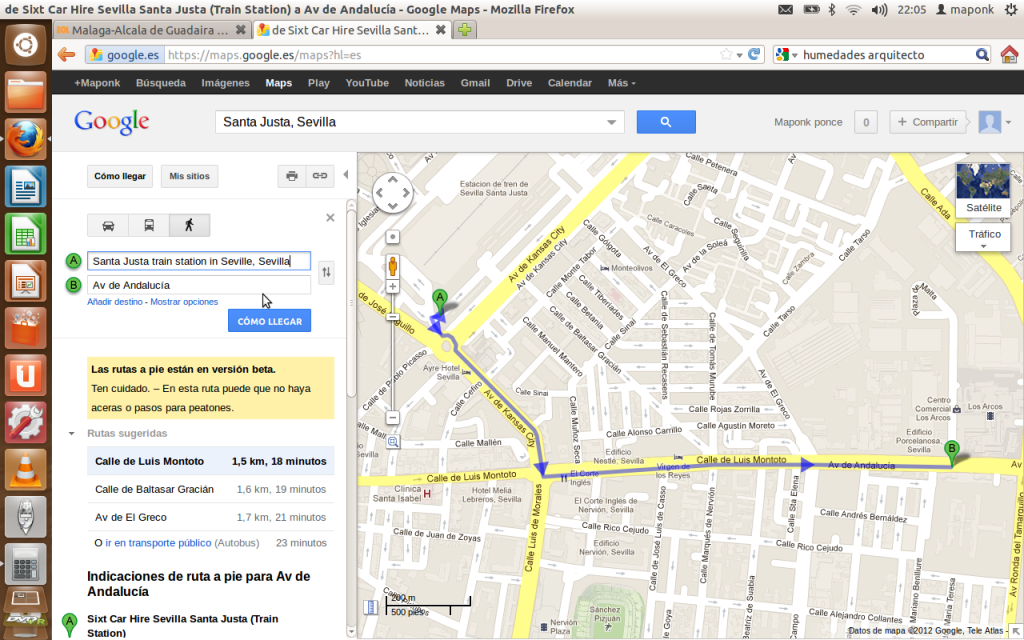Open YouTube in Google bar
Viewport: 1024px width, 640px height.
[x=367, y=83]
